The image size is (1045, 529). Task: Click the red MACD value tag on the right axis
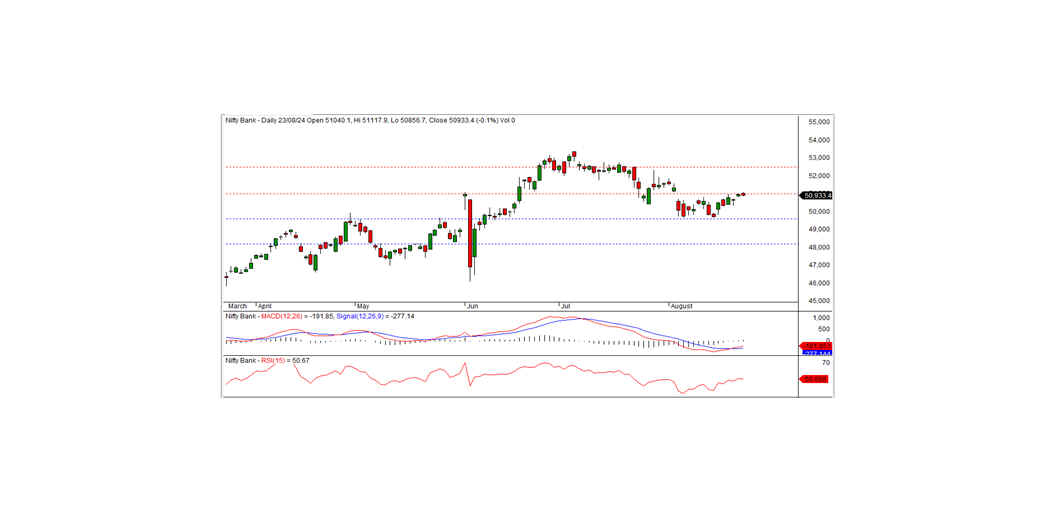point(816,346)
